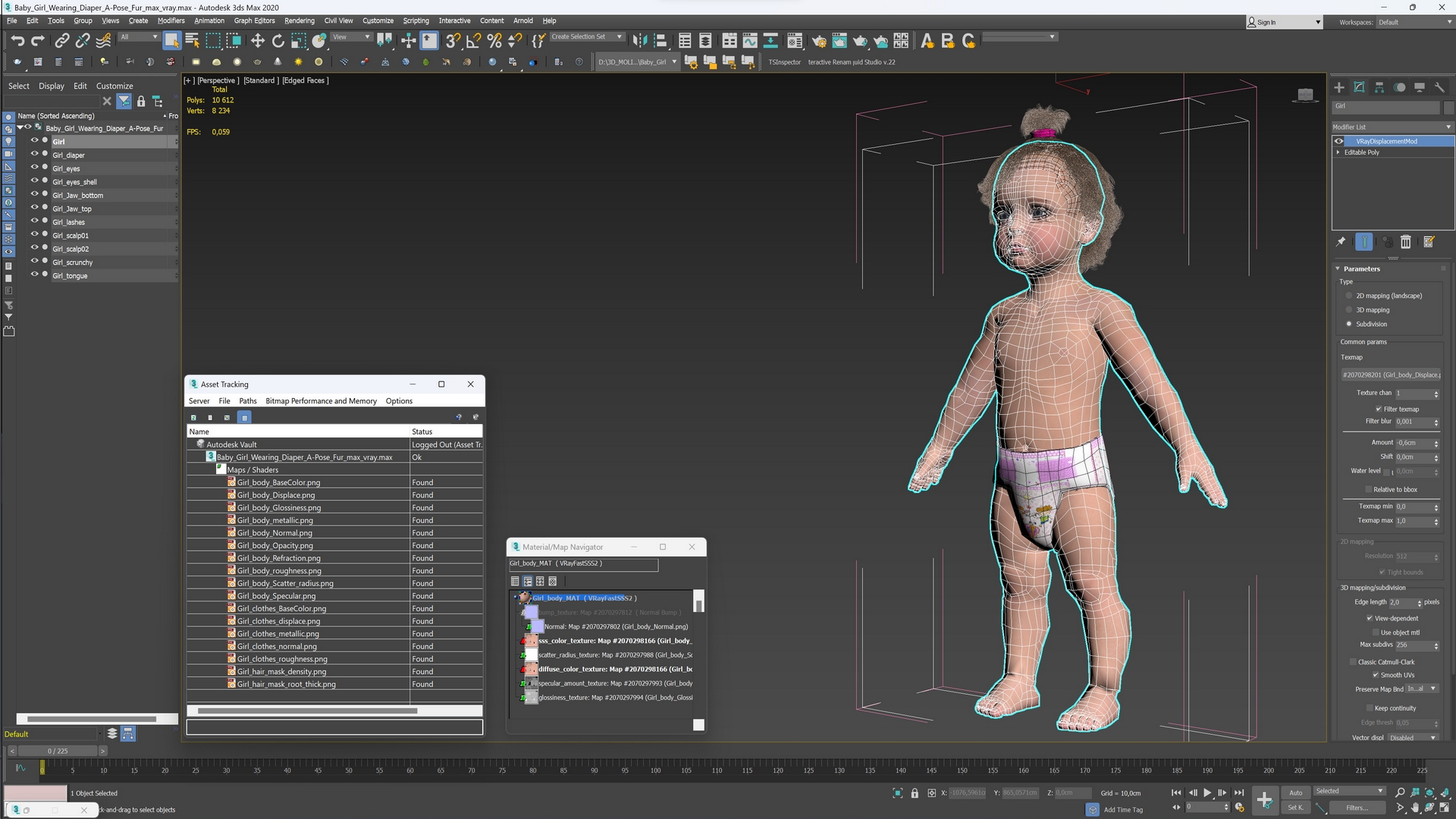Click Zoom Extents Selected icon
Screen dimensions: 1456x819
tap(1429, 792)
